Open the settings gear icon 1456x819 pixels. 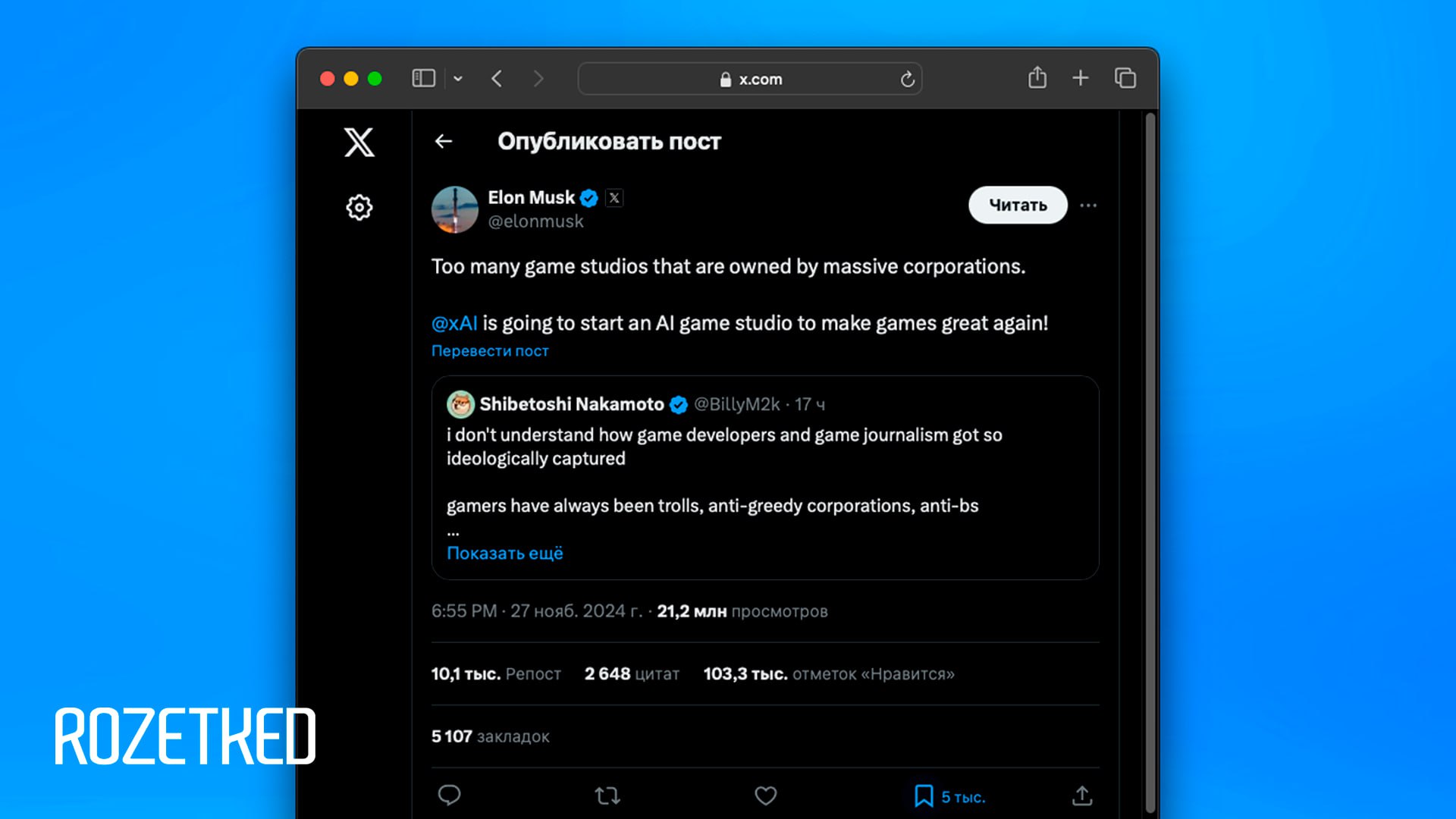(359, 207)
